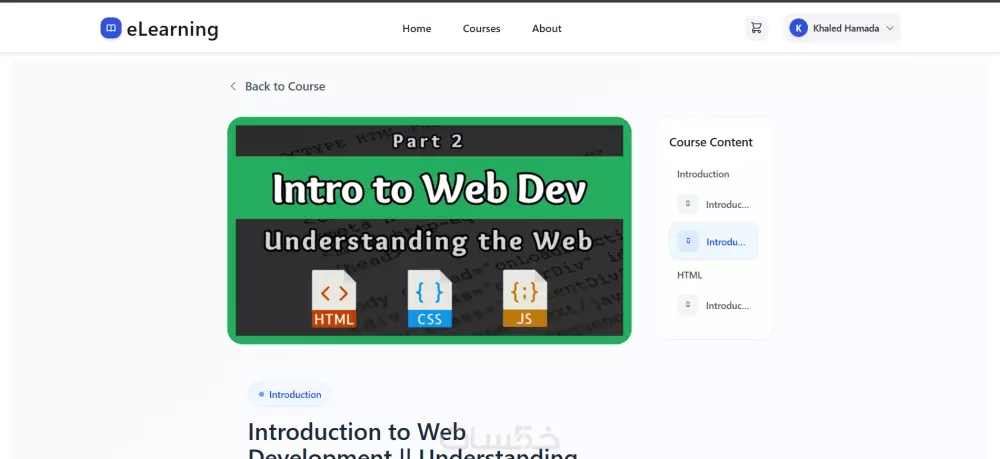The width and height of the screenshot is (1000, 459).
Task: Click the eLearning brand name
Action: point(172,29)
